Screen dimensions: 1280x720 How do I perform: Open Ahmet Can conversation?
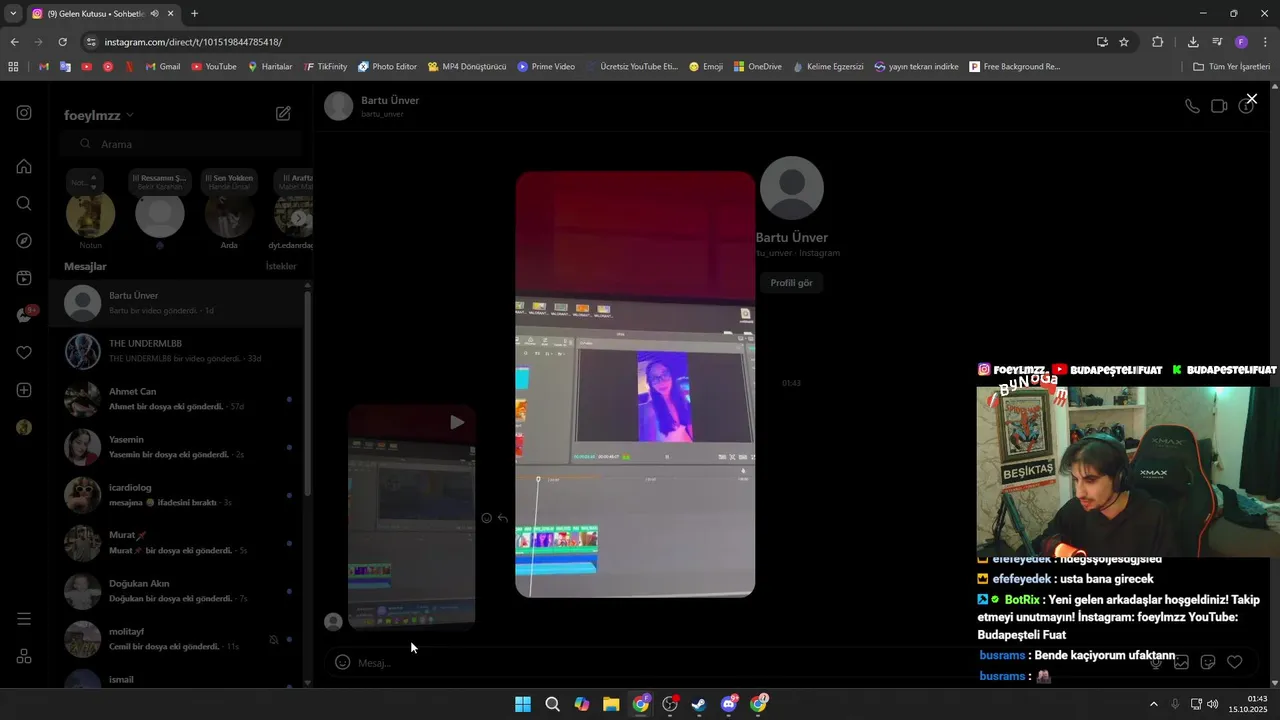[176, 399]
